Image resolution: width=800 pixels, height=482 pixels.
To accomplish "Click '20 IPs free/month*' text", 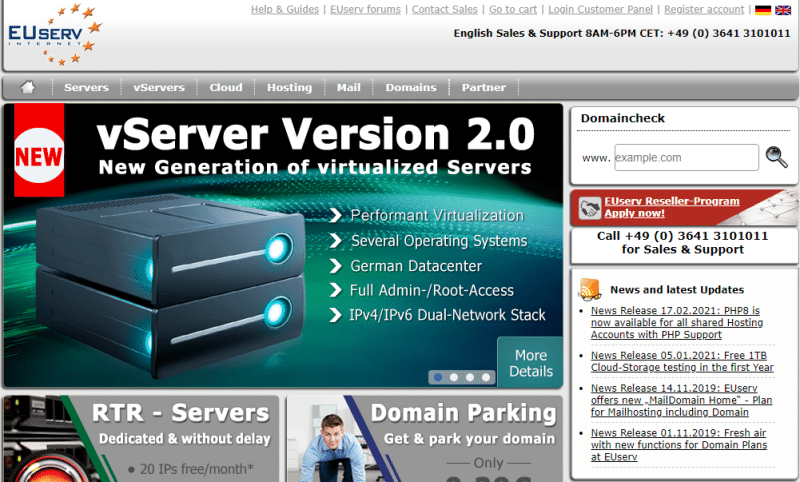I will tap(196, 469).
